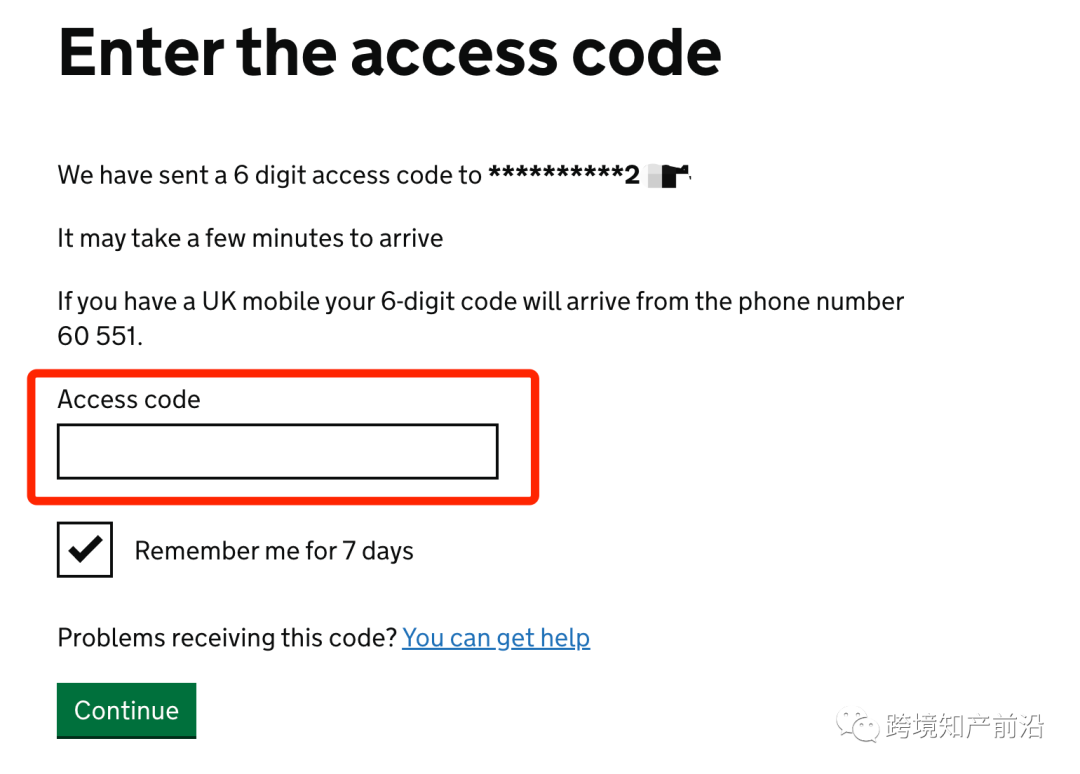Untick the Remember me checkbox
1080x774 pixels.
[85, 549]
